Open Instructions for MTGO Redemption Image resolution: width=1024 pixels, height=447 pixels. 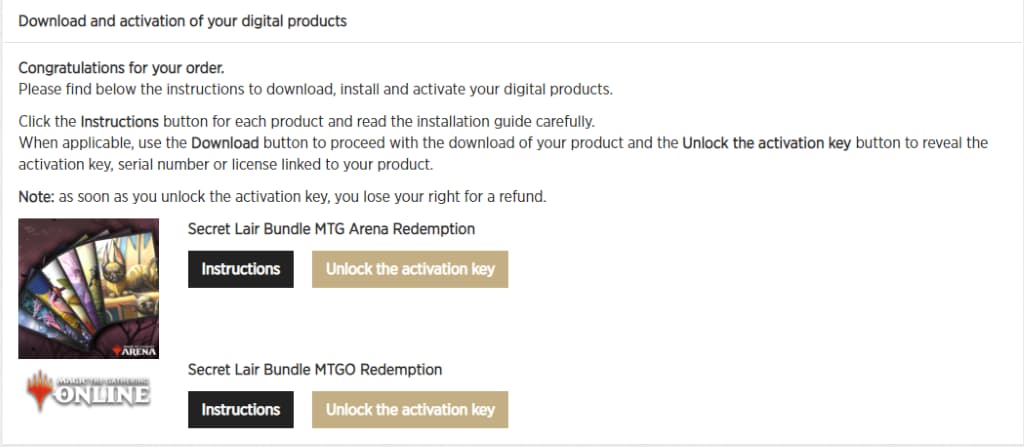click(240, 410)
